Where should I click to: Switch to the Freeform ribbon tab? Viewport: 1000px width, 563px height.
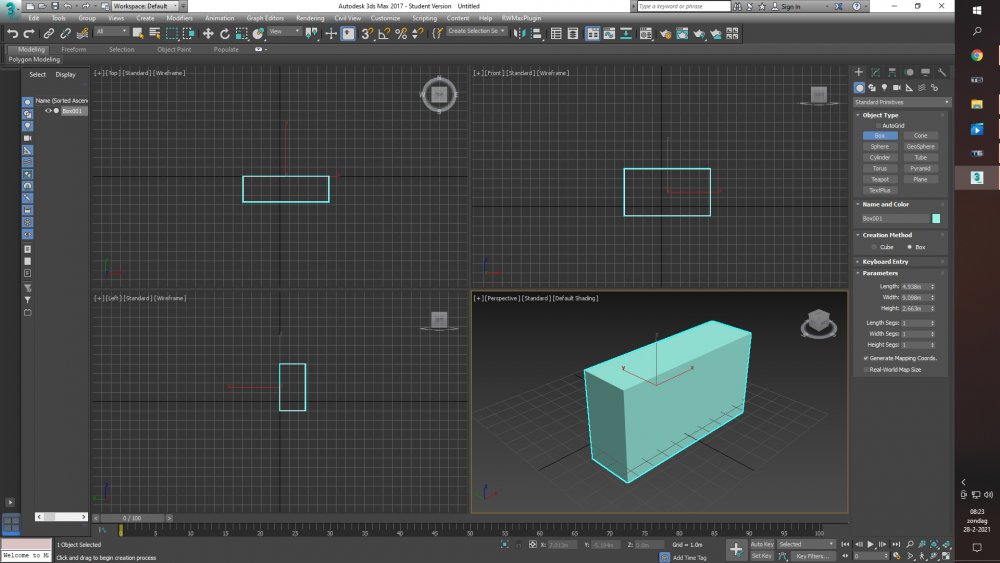coord(74,49)
